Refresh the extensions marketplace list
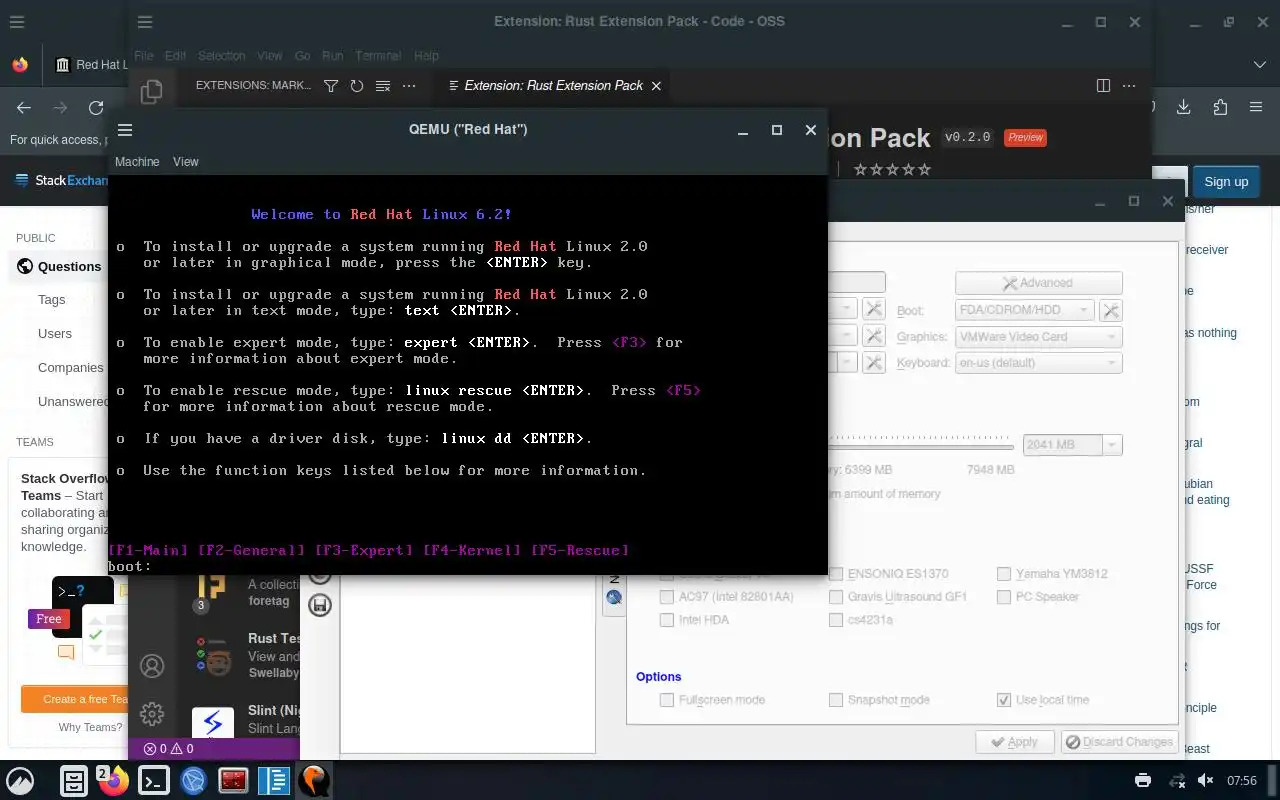Image resolution: width=1280 pixels, height=800 pixels. coord(356,86)
